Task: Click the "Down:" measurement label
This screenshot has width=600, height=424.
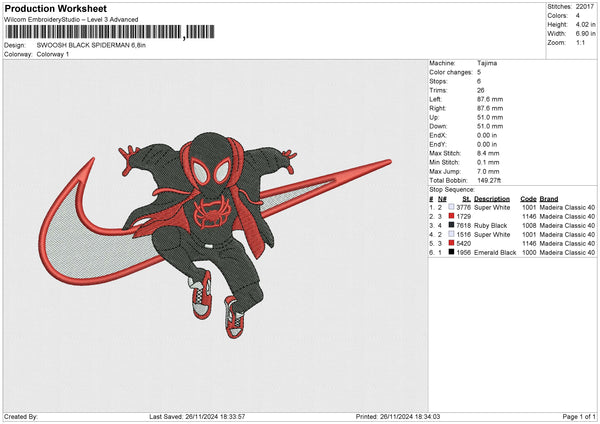Action: point(438,126)
